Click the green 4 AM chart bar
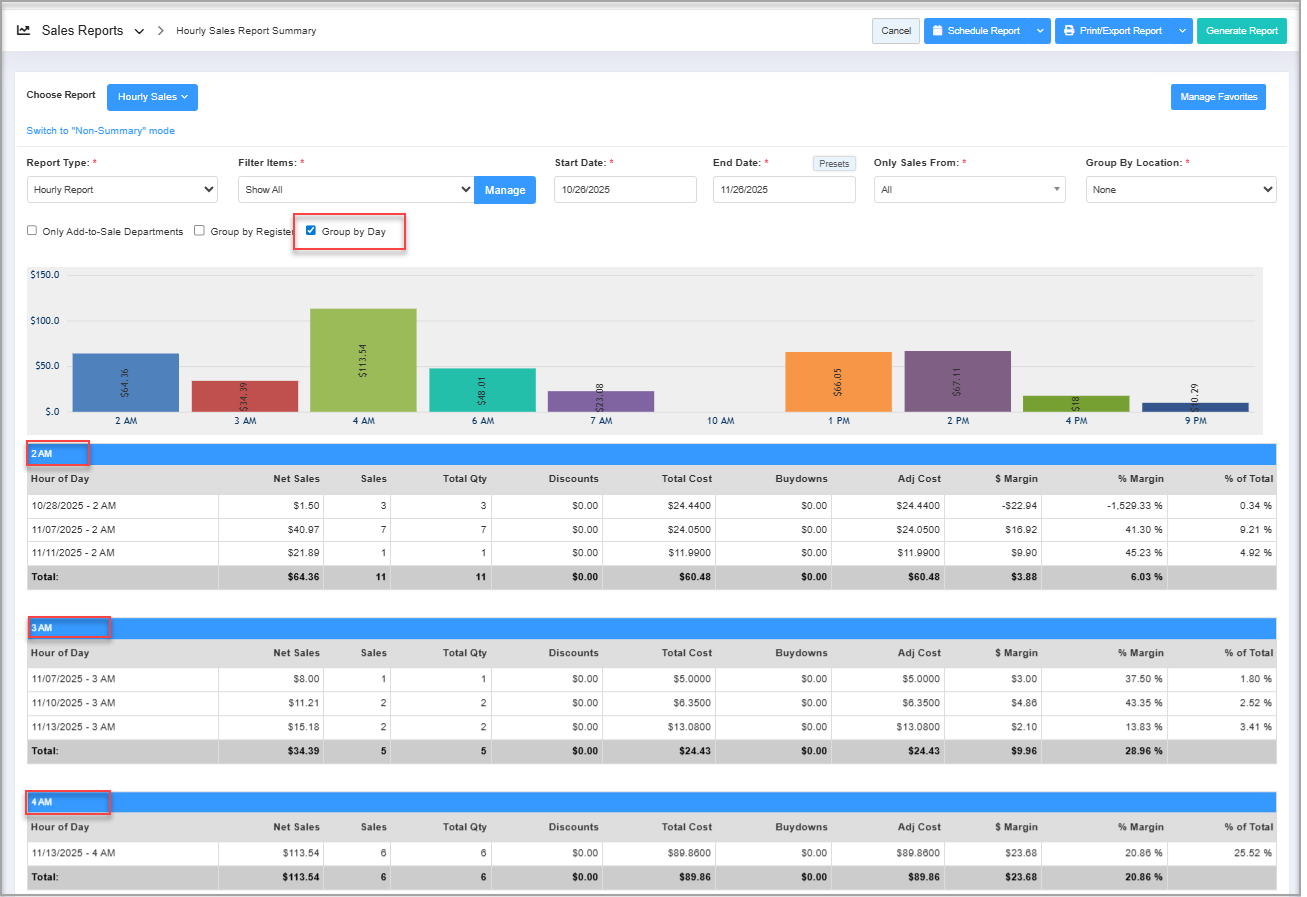The height and width of the screenshot is (897, 1307). coord(363,360)
